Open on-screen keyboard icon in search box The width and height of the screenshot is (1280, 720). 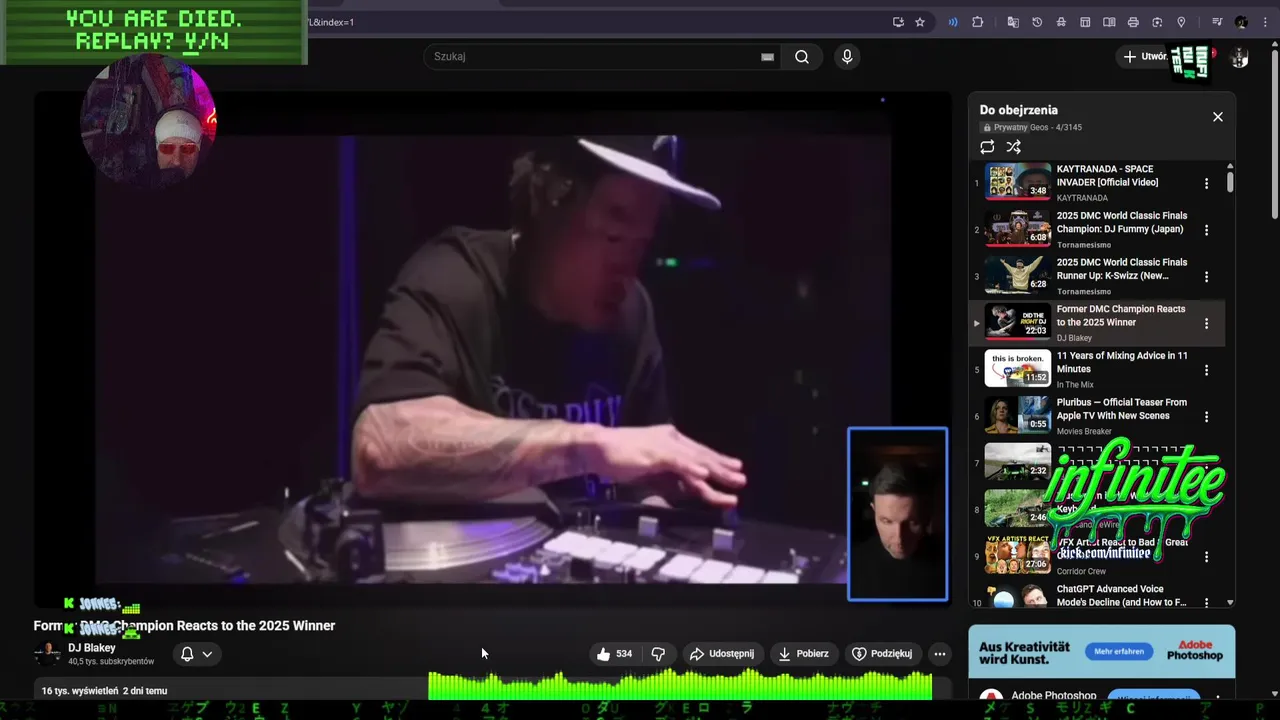click(x=767, y=57)
